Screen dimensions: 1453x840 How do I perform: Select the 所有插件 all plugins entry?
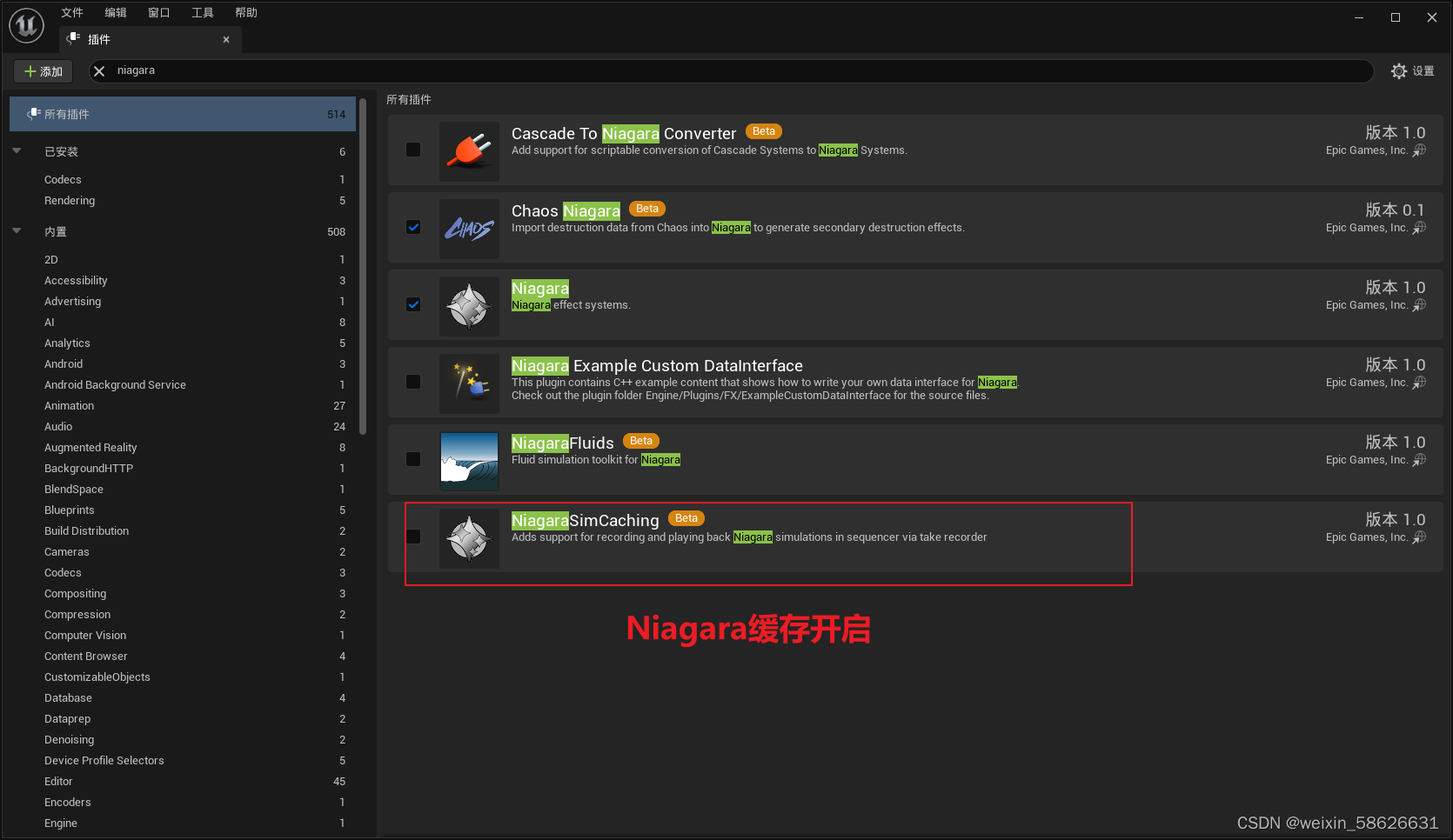68,113
